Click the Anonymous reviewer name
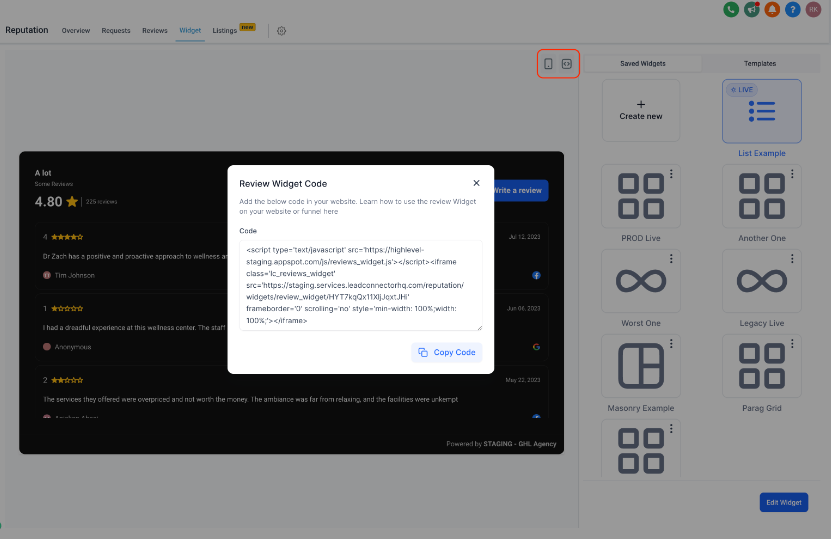 point(73,347)
